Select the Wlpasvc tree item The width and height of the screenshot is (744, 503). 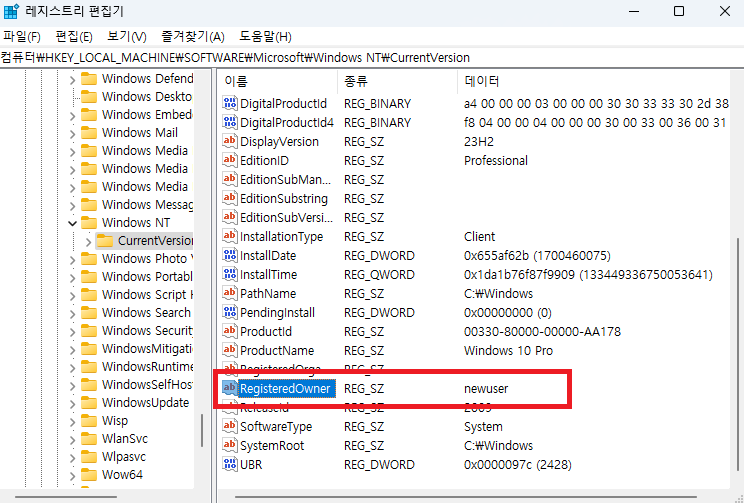tap(124, 457)
